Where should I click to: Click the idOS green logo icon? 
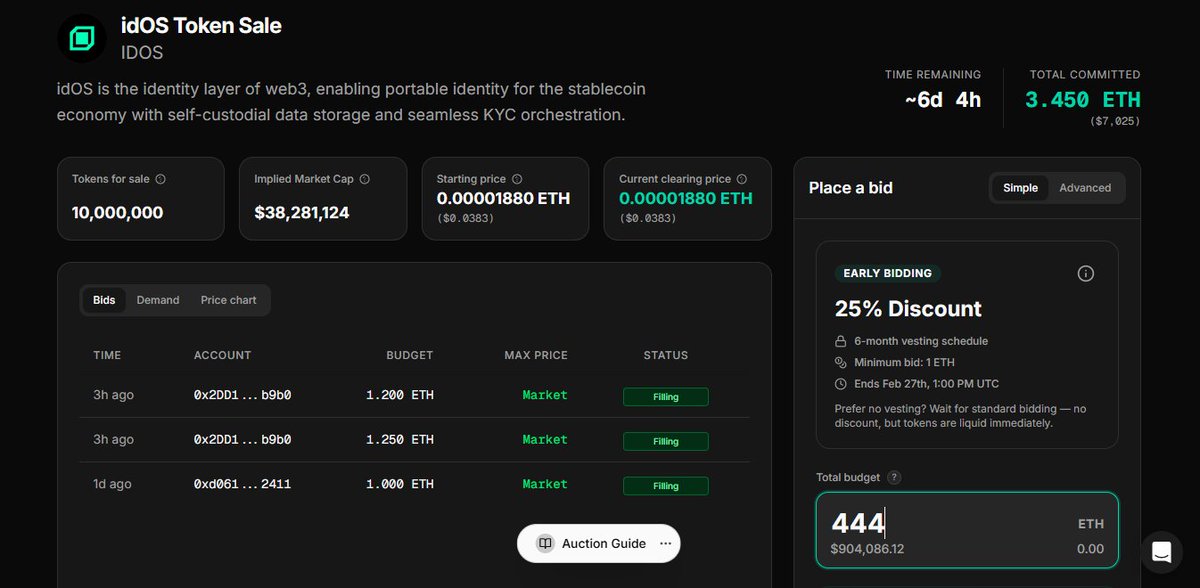(81, 39)
